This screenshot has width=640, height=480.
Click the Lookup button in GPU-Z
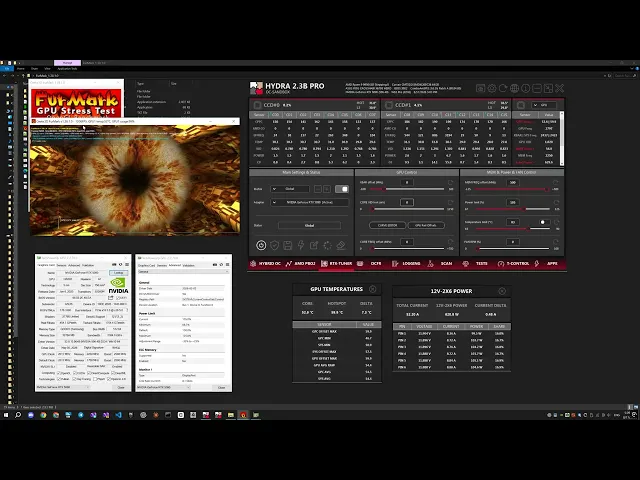point(118,273)
